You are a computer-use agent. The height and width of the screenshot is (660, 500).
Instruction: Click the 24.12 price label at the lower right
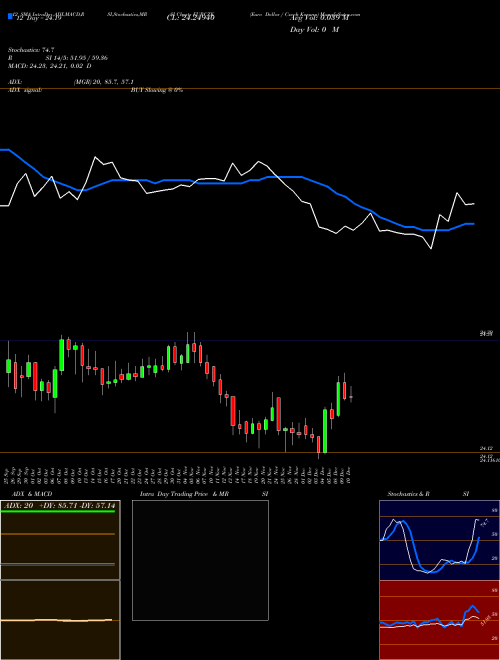pyautogui.click(x=486, y=449)
